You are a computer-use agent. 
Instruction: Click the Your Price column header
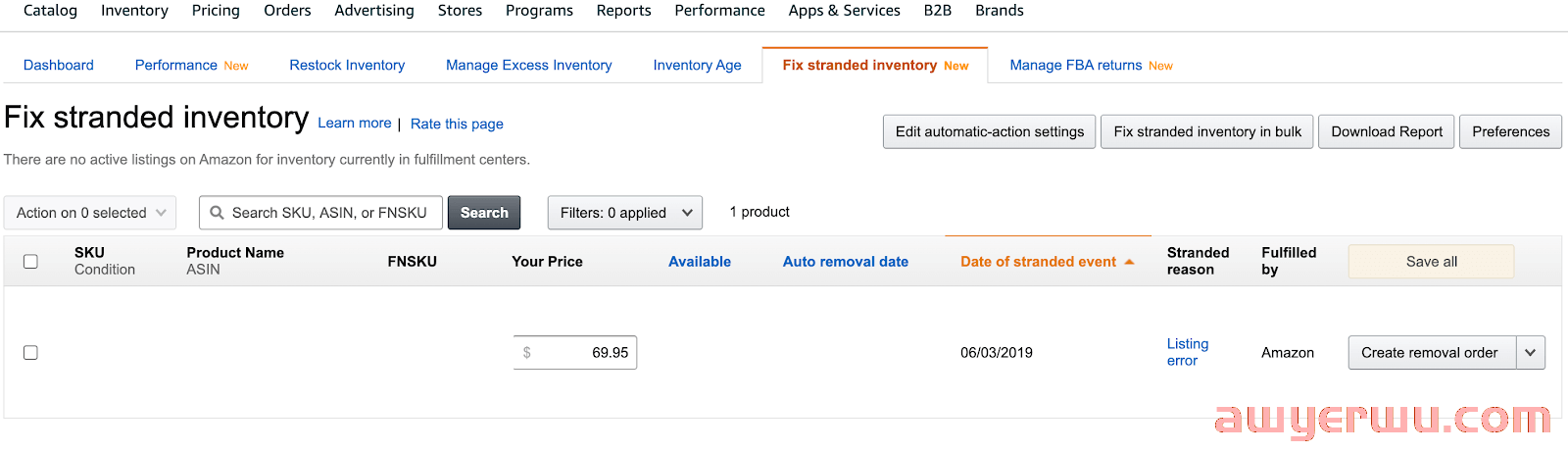pos(547,262)
